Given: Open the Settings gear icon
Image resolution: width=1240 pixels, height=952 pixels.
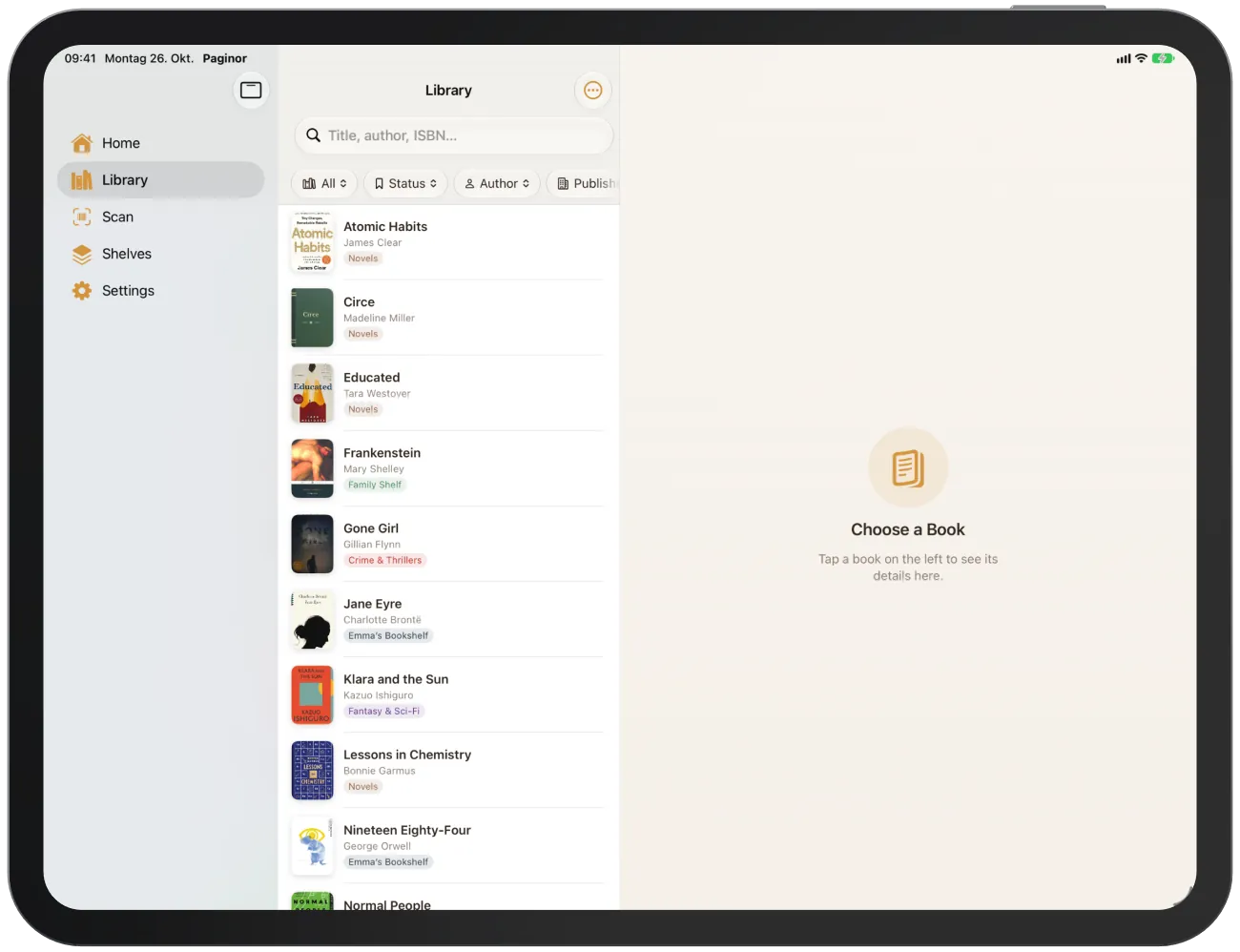Looking at the screenshot, I should 82,291.
